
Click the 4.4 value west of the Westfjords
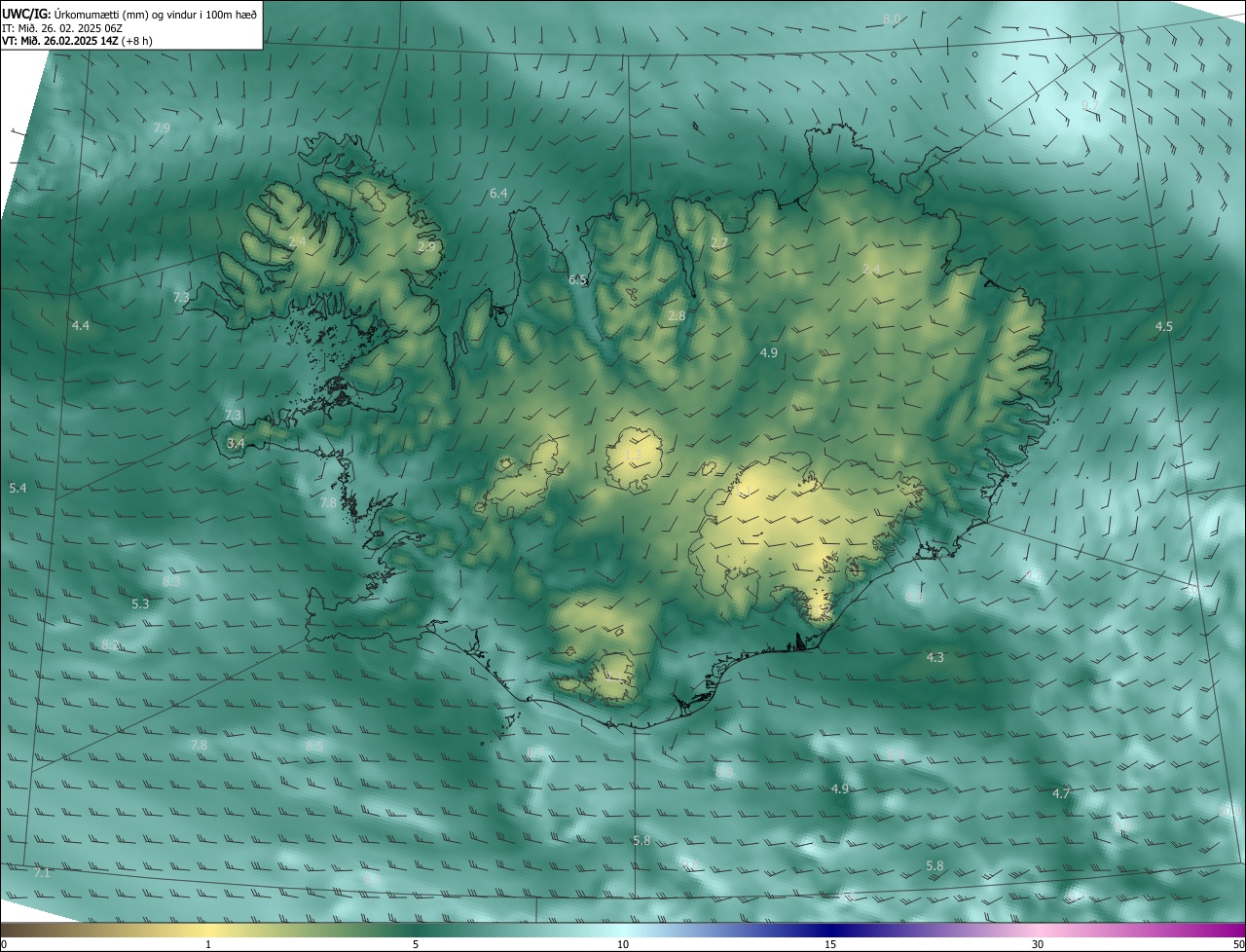click(81, 325)
